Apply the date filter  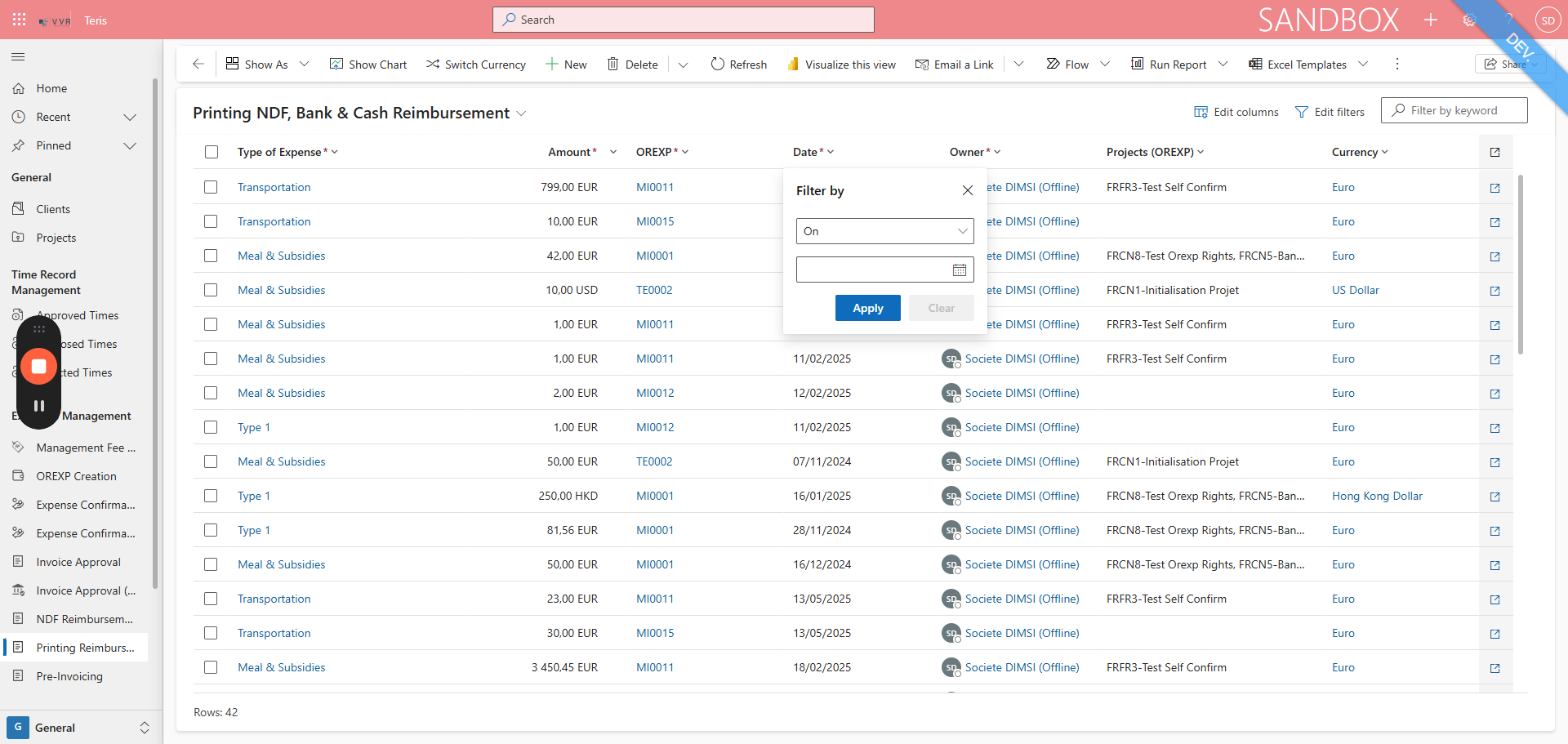point(868,308)
